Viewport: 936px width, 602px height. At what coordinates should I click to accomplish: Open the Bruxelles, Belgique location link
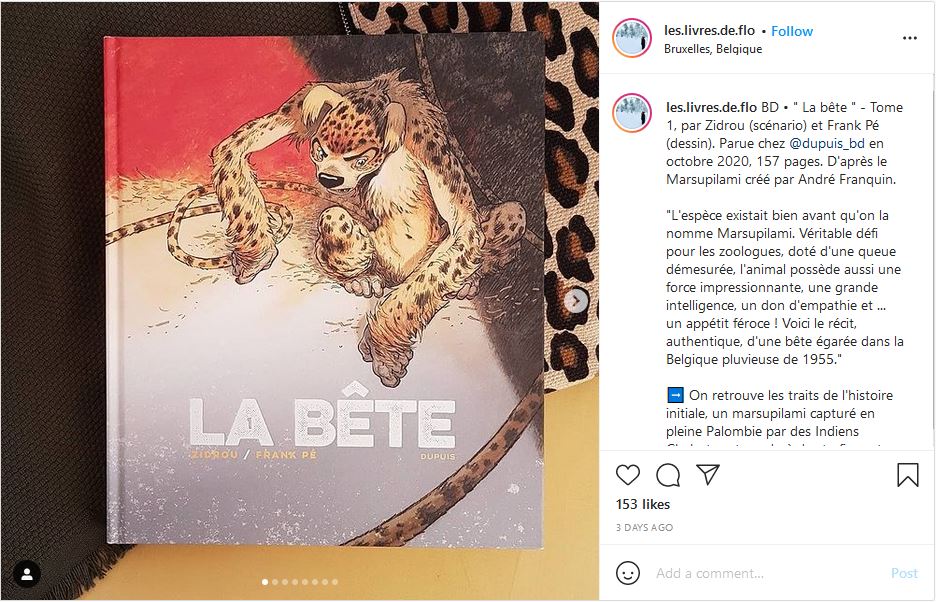tap(713, 49)
